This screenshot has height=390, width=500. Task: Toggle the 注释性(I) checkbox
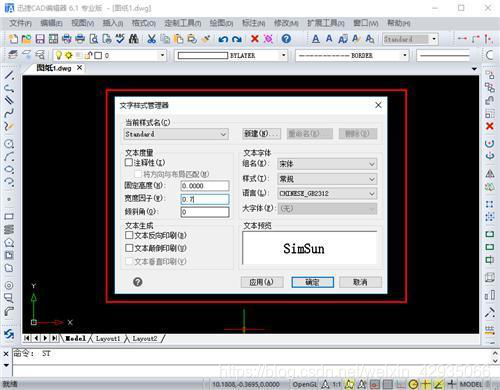point(129,163)
